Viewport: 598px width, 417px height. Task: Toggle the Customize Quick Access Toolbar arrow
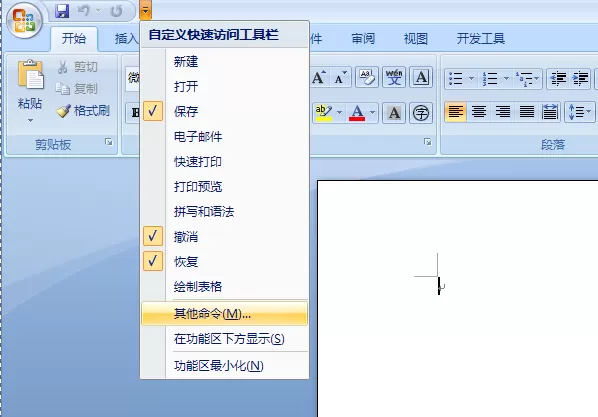tap(145, 11)
